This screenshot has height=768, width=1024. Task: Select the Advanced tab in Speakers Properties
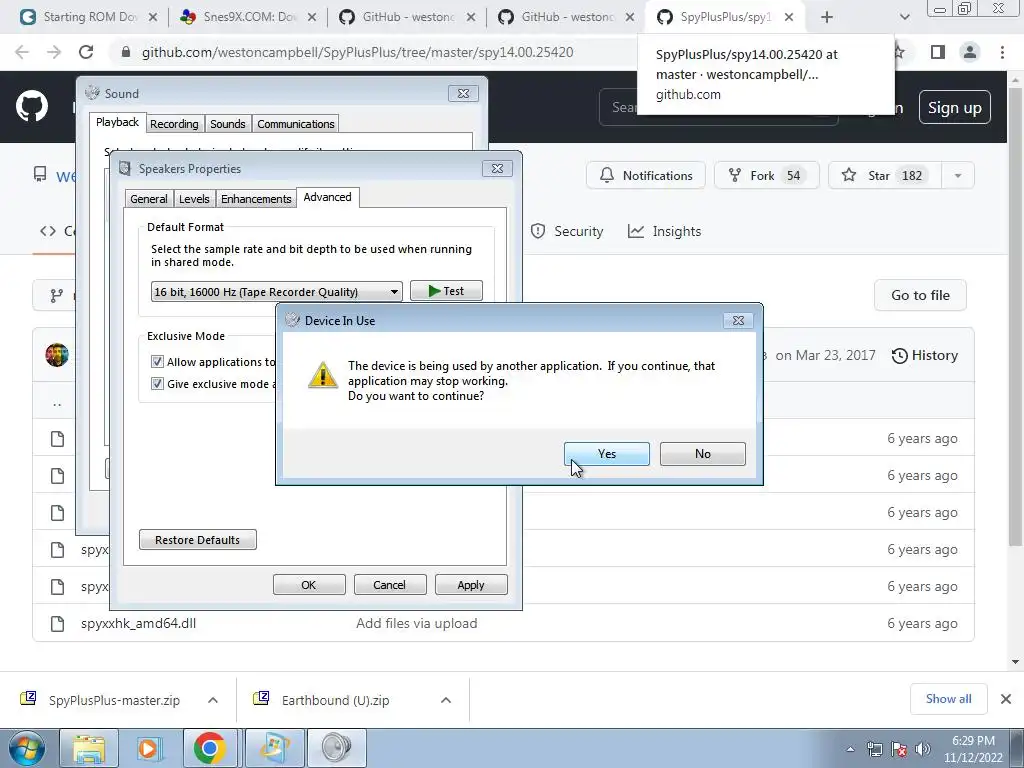click(327, 197)
